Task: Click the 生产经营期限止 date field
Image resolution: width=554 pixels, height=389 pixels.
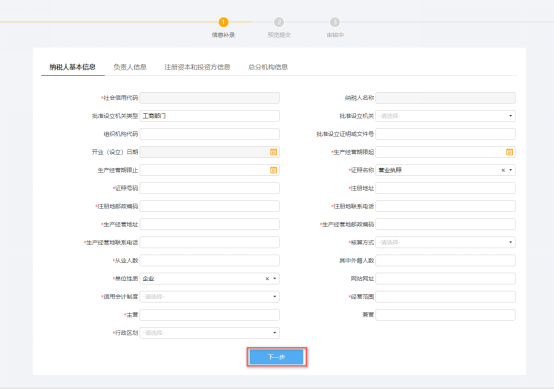Action: (210, 170)
